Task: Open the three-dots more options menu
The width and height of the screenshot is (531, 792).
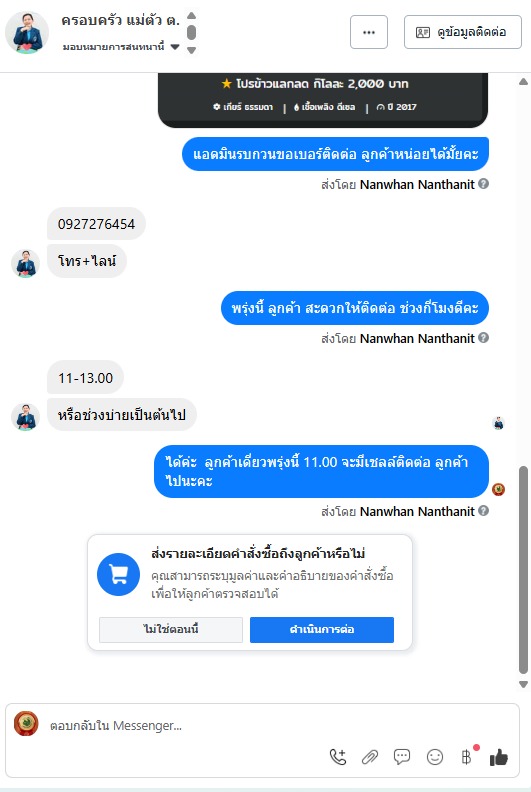Action: [369, 32]
